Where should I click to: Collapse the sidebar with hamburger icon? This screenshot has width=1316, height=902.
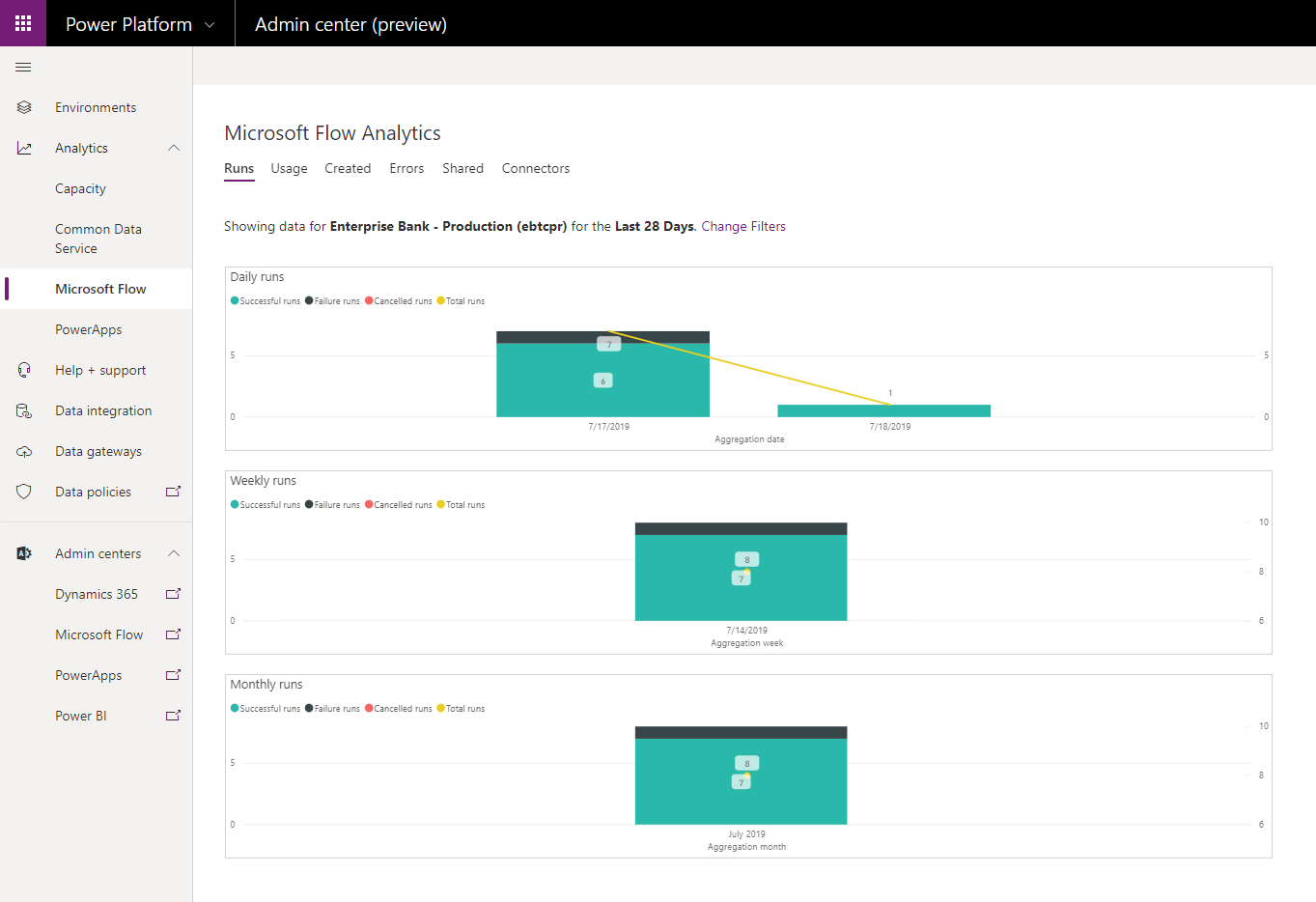[x=23, y=68]
